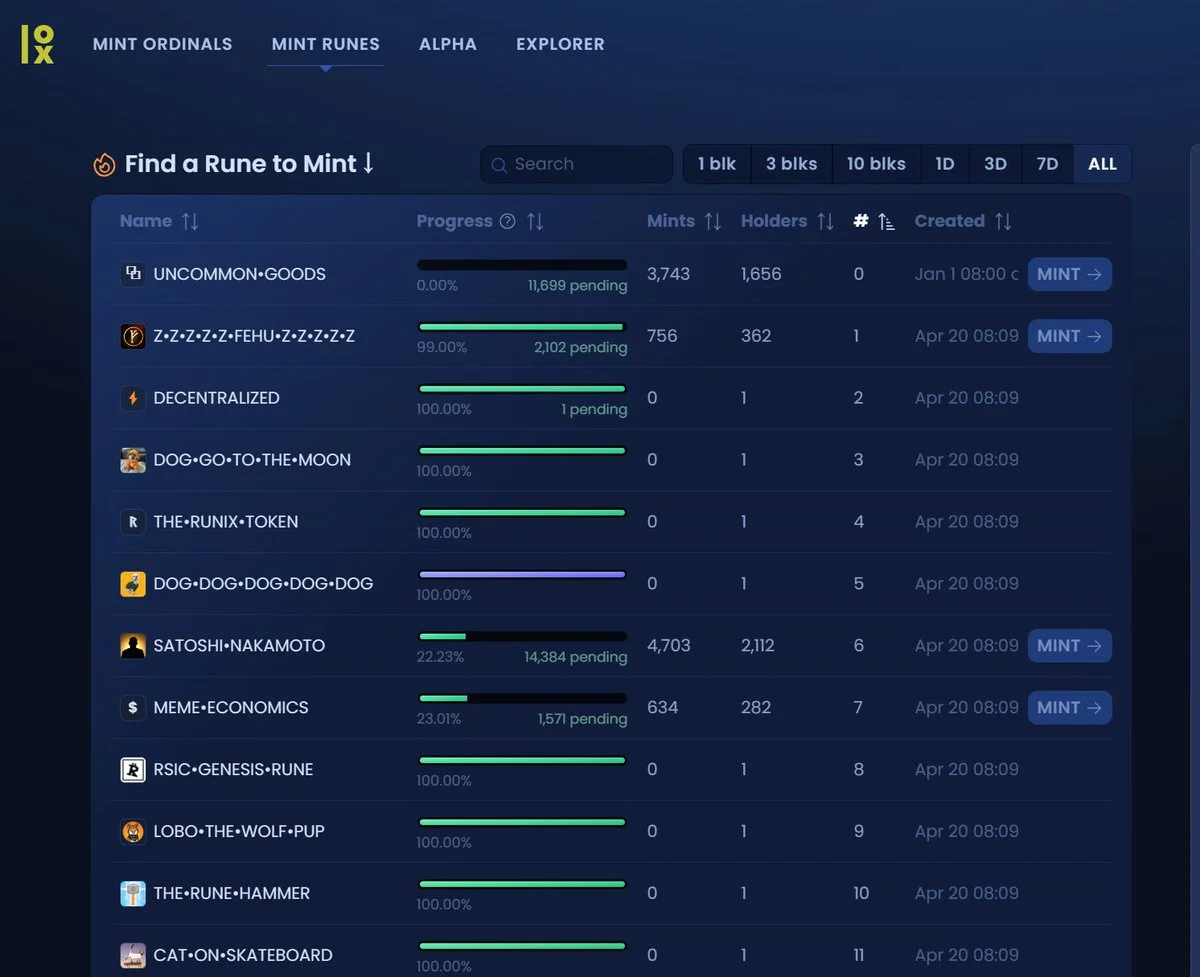Sort the table by Name arrows
Image resolution: width=1200 pixels, height=977 pixels.
pyautogui.click(x=190, y=221)
